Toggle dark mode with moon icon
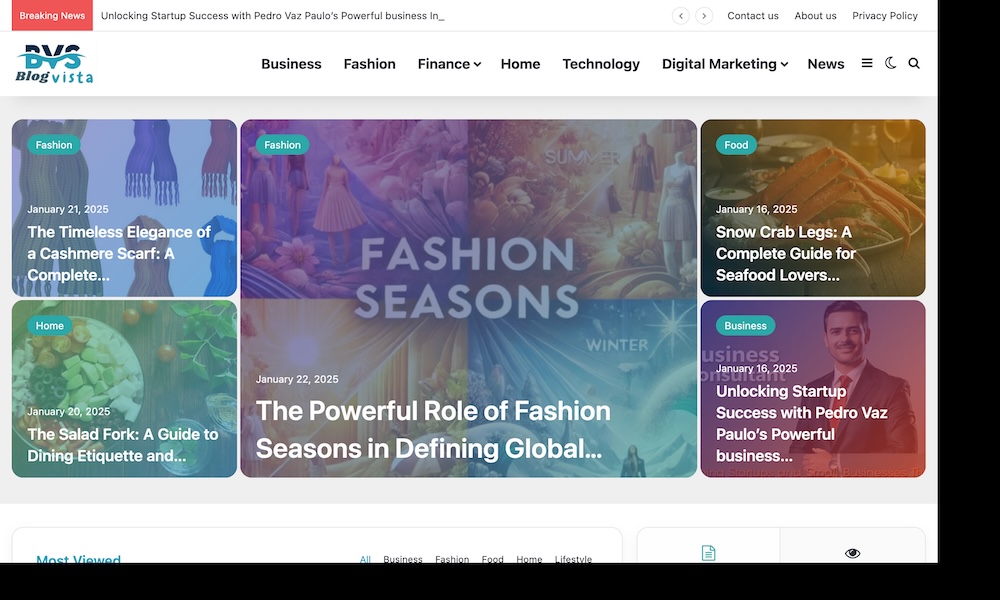The height and width of the screenshot is (600, 1000). coord(891,64)
